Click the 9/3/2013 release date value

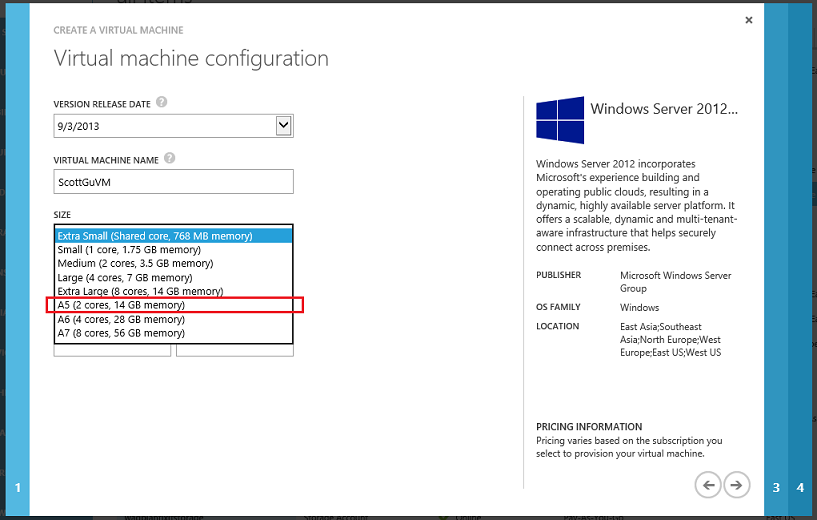coord(78,126)
